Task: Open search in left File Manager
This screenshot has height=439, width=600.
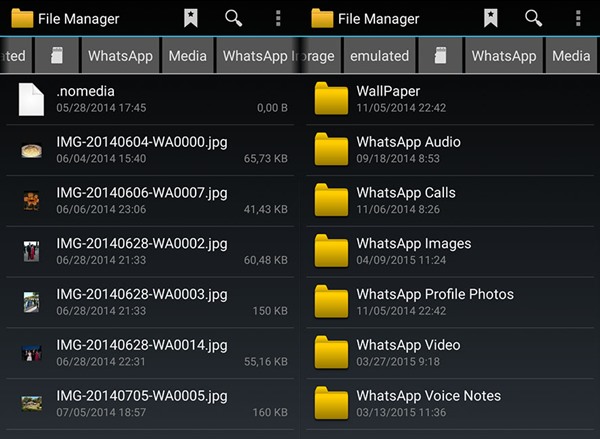Action: 234,18
